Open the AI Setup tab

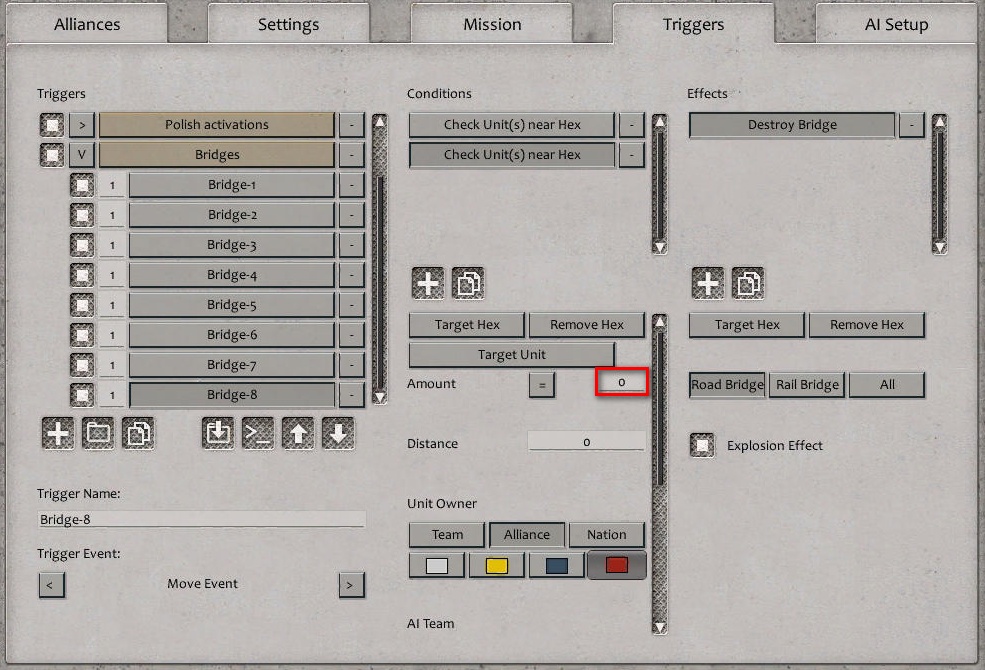click(896, 24)
